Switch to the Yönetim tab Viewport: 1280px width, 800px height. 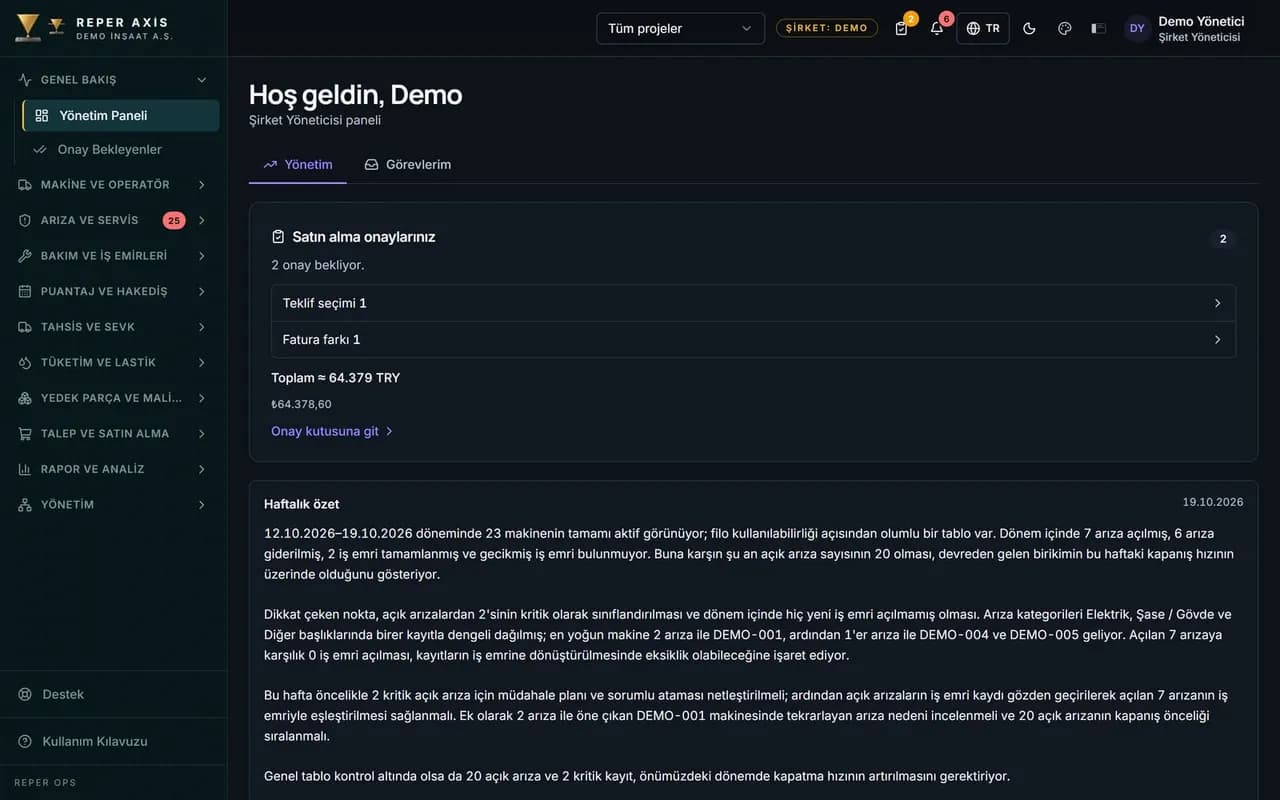point(298,164)
